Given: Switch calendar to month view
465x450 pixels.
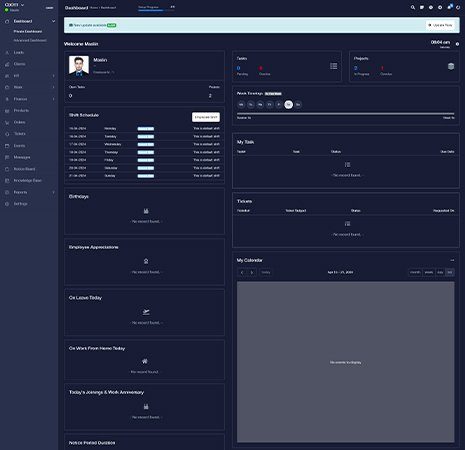Looking at the screenshot, I should pyautogui.click(x=415, y=272).
